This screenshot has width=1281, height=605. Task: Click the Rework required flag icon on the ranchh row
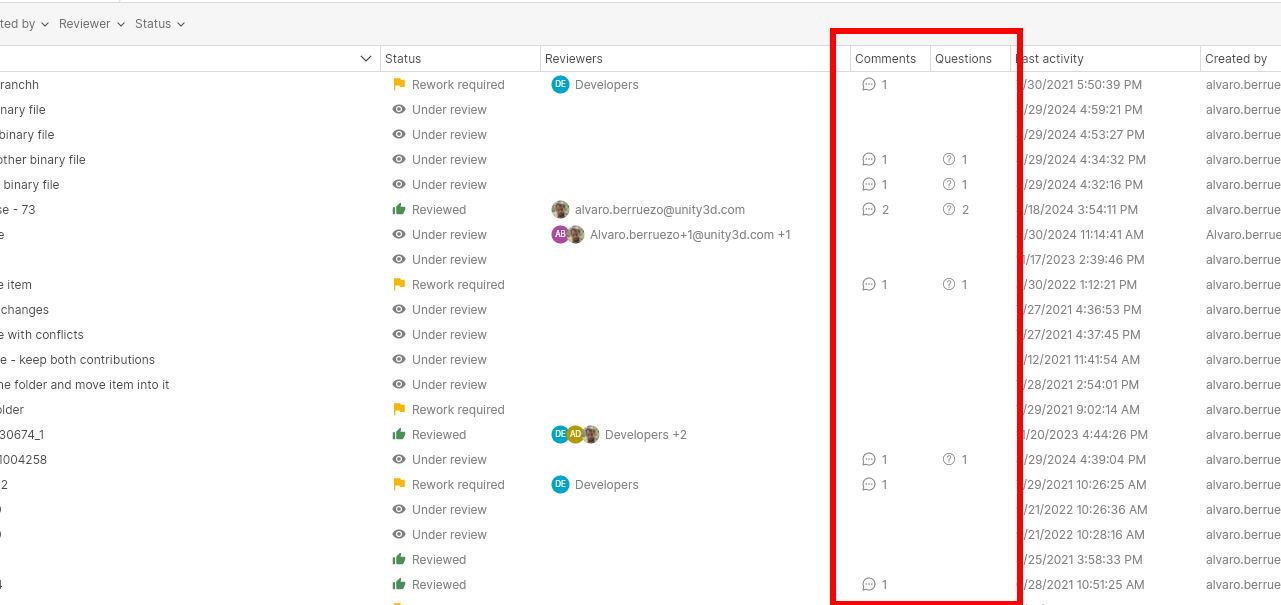[398, 84]
